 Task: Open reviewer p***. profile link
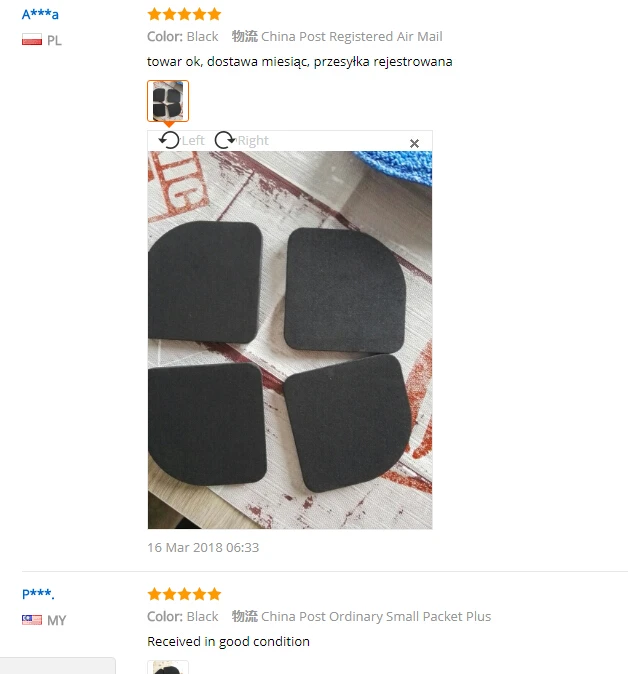tap(38, 594)
